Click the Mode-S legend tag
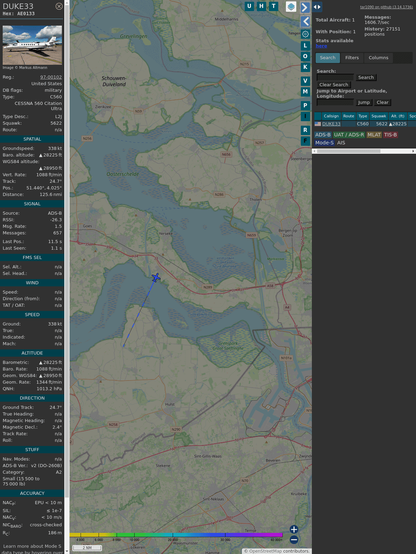 click(324, 143)
